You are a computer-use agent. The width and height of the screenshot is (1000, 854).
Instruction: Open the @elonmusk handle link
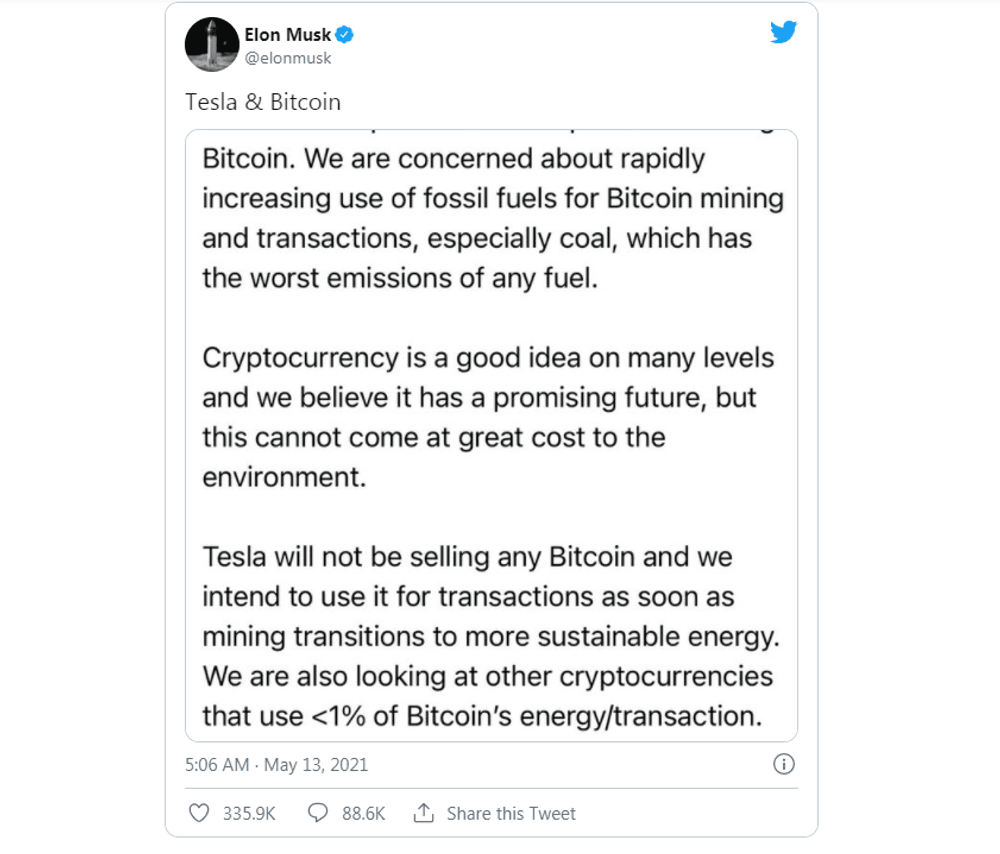[288, 58]
